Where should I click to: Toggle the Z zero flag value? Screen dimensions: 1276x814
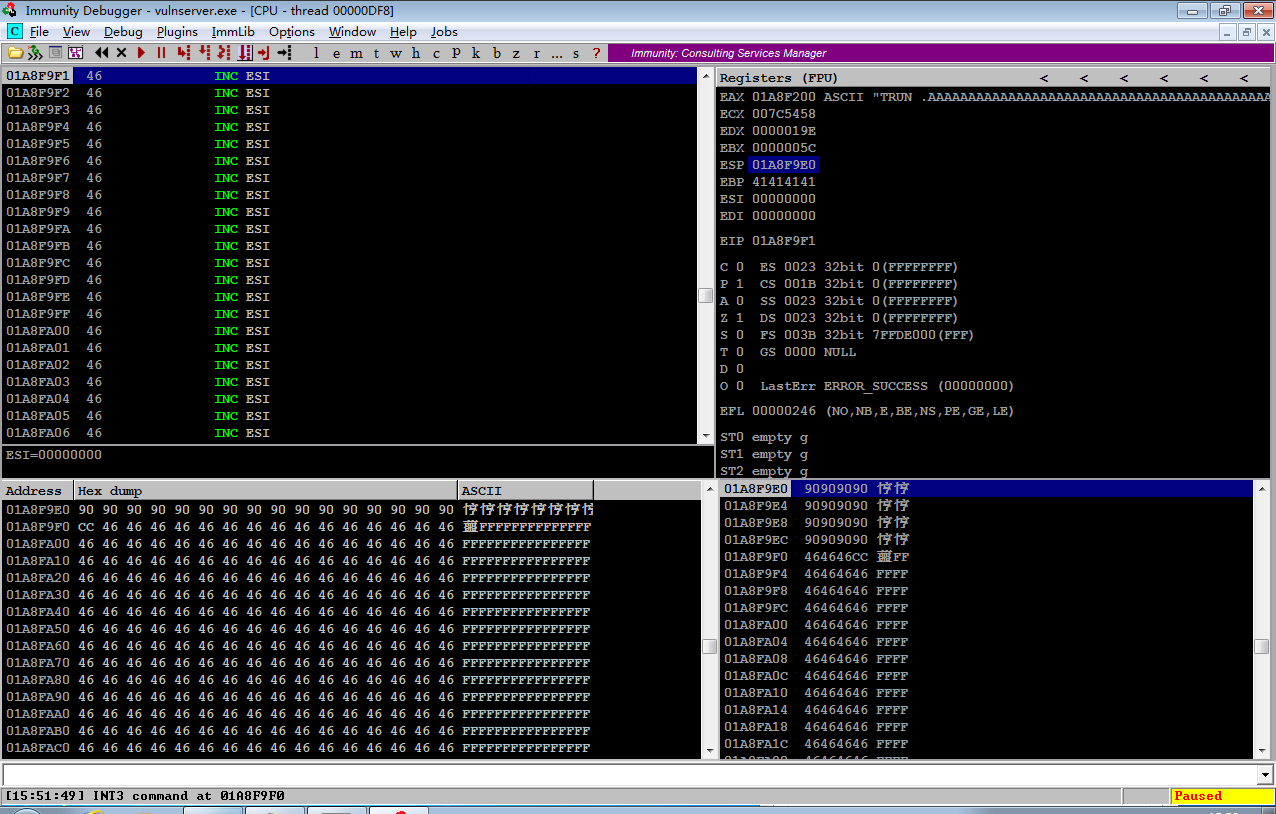[739, 318]
